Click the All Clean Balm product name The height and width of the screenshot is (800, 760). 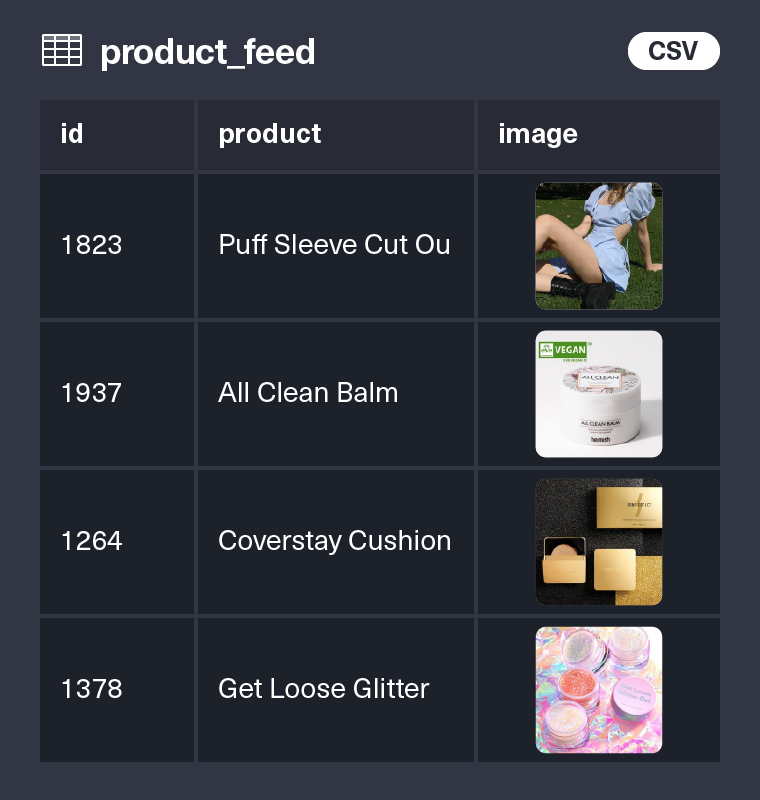pyautogui.click(x=308, y=393)
